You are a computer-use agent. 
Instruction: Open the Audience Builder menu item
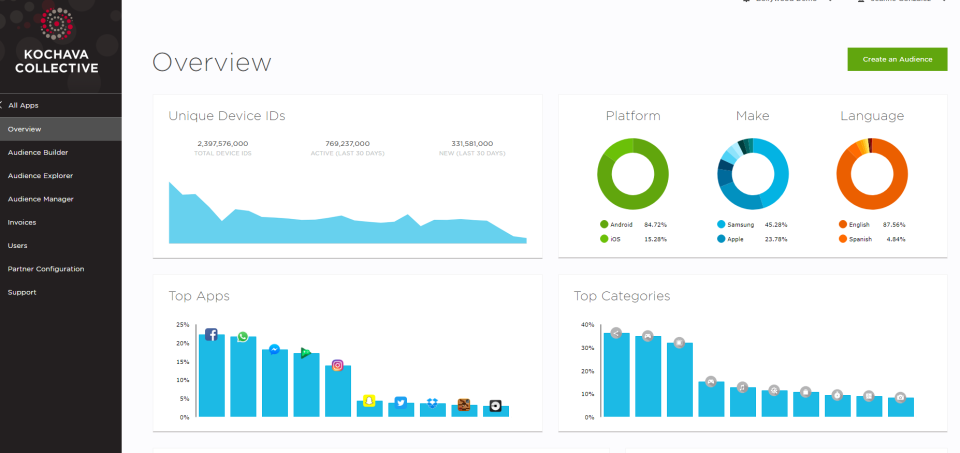pyautogui.click(x=38, y=152)
